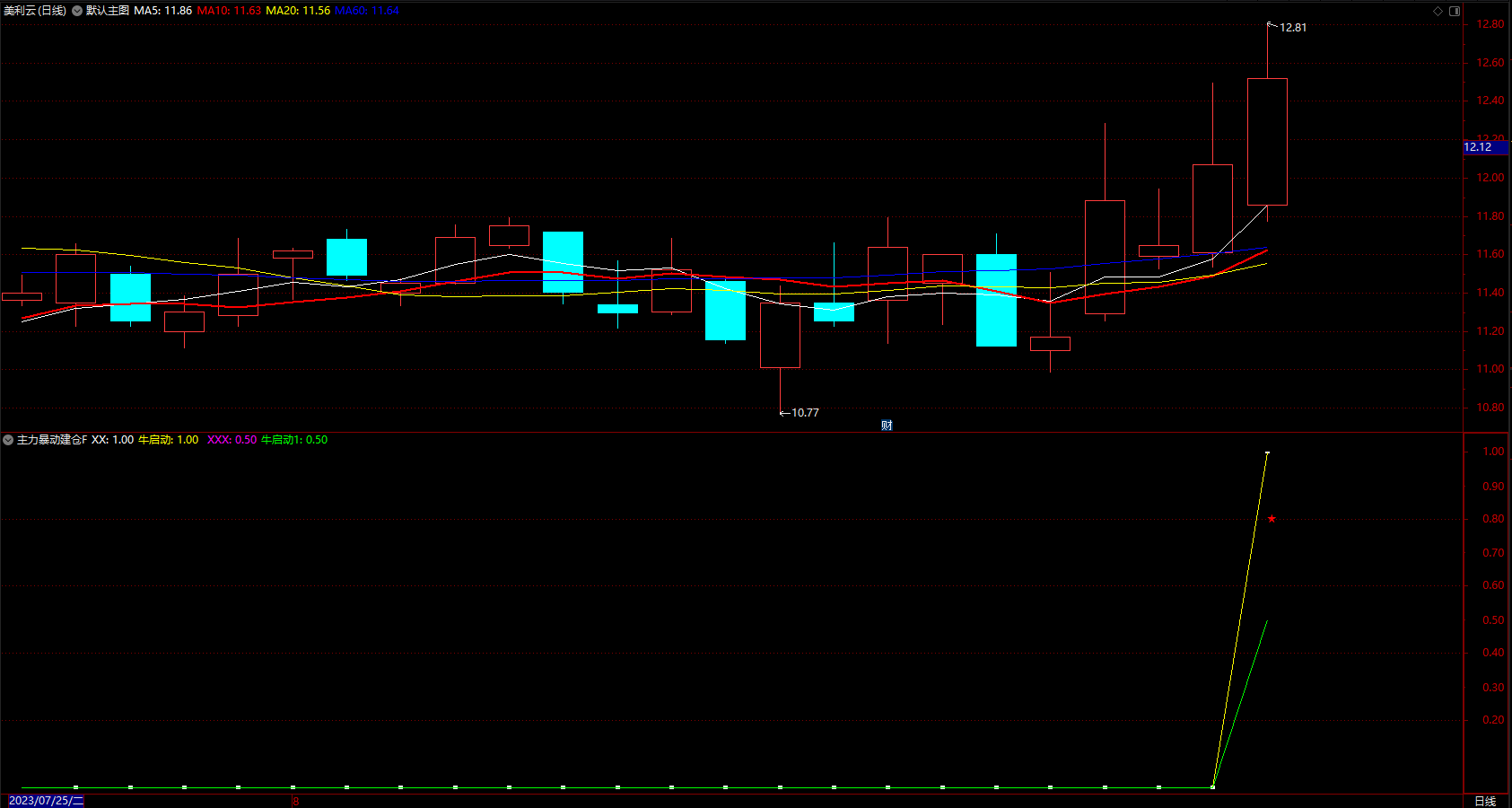This screenshot has height=808, width=1512.
Task: Click the 11.00 price axis label
Action: coord(1490,369)
